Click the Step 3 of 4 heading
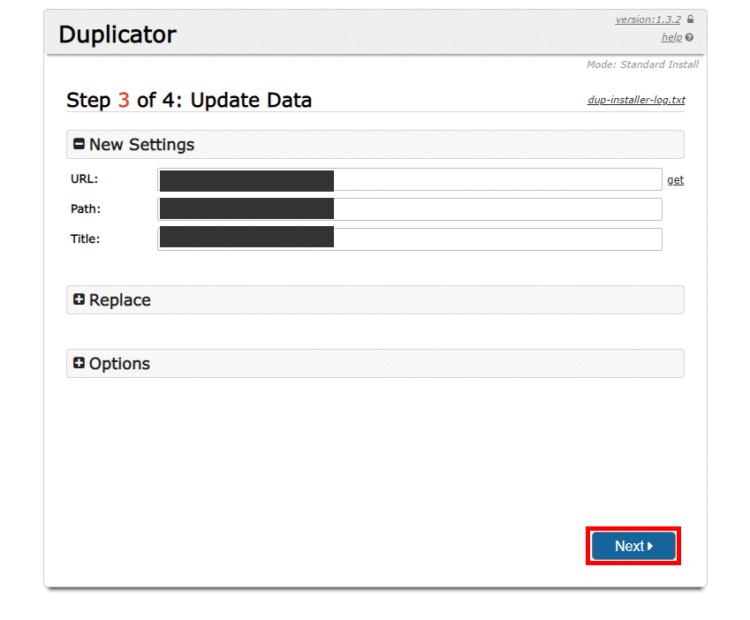This screenshot has height=620, width=750. point(189,100)
